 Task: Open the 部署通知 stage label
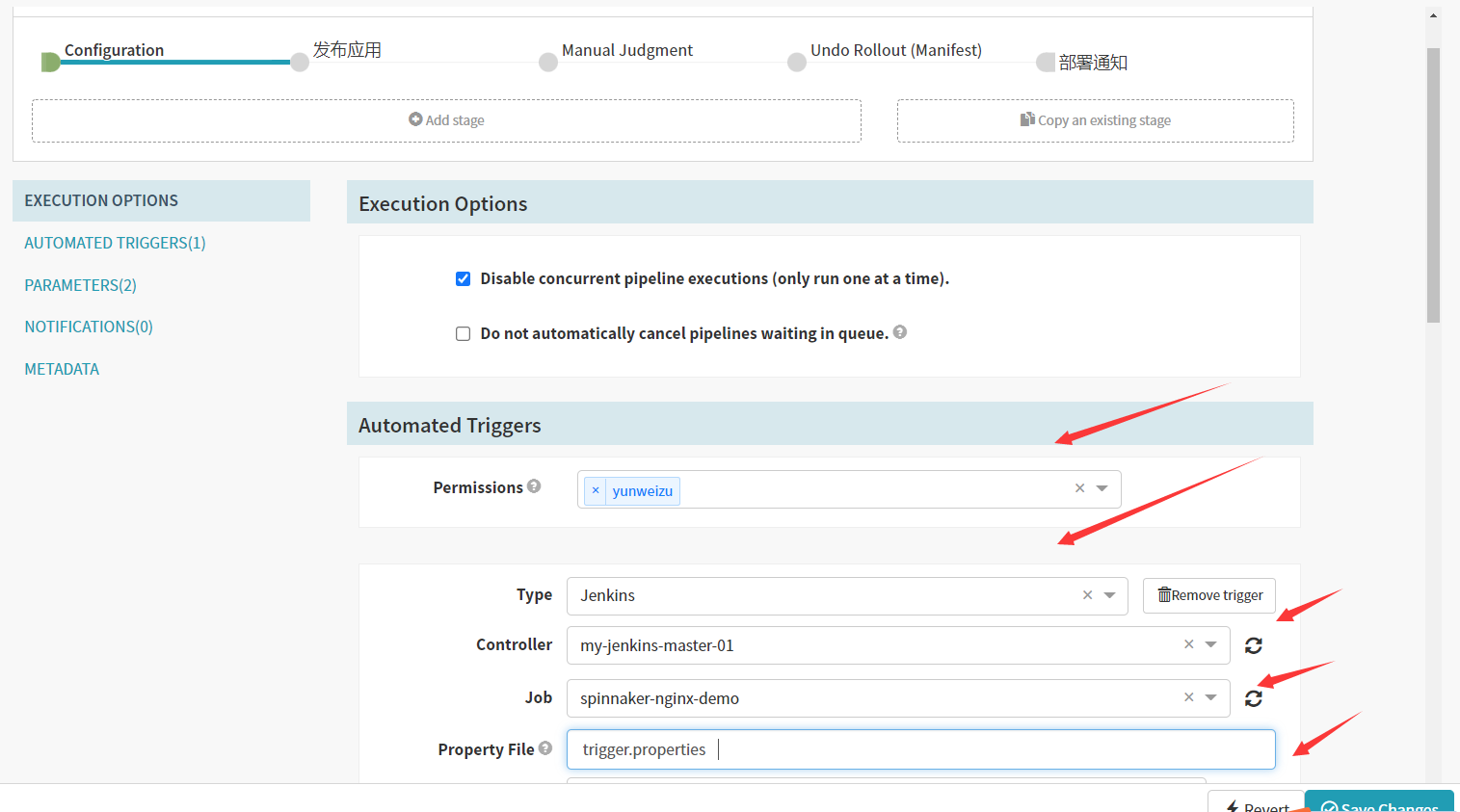(1093, 63)
